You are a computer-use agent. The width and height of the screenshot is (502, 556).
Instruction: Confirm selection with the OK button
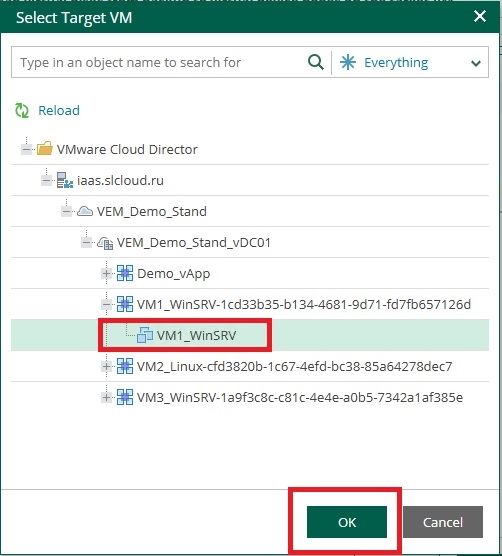[347, 522]
